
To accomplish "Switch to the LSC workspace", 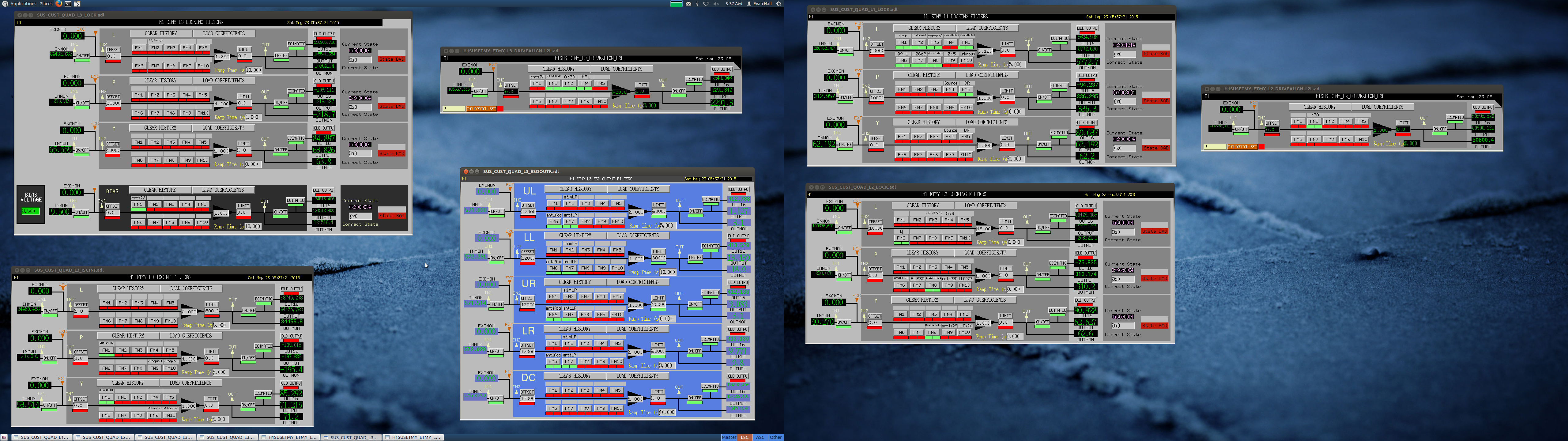I will click(744, 437).
